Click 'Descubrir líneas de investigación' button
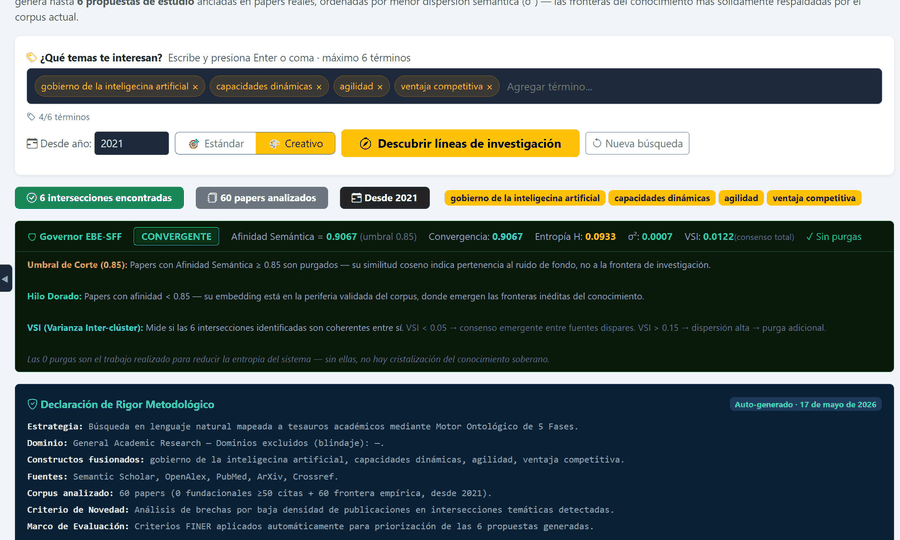Viewport: 900px width, 540px height. [x=460, y=143]
